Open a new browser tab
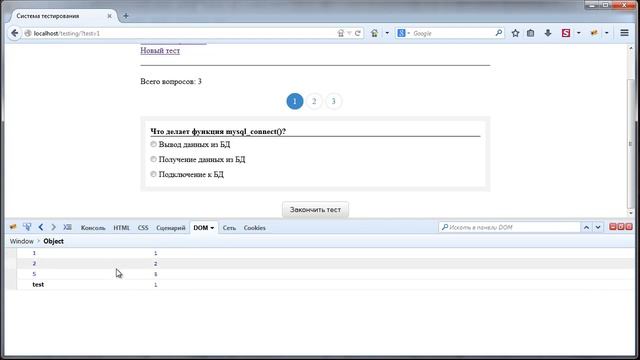The height and width of the screenshot is (360, 640). click(x=126, y=16)
